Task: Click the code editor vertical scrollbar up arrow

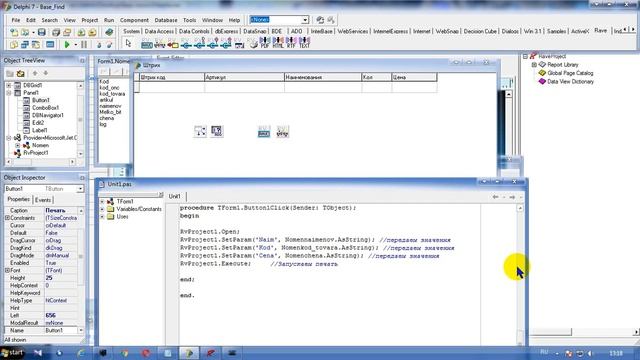Action: [x=520, y=208]
